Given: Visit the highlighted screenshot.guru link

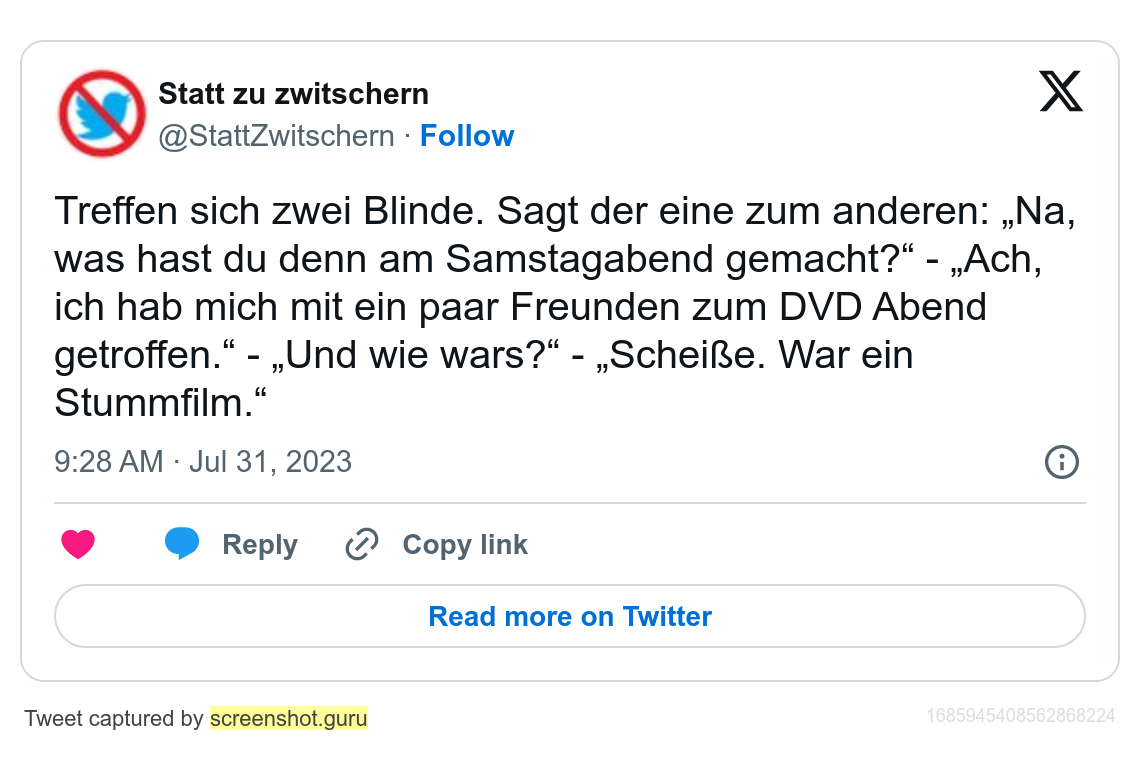Looking at the screenshot, I should 289,718.
